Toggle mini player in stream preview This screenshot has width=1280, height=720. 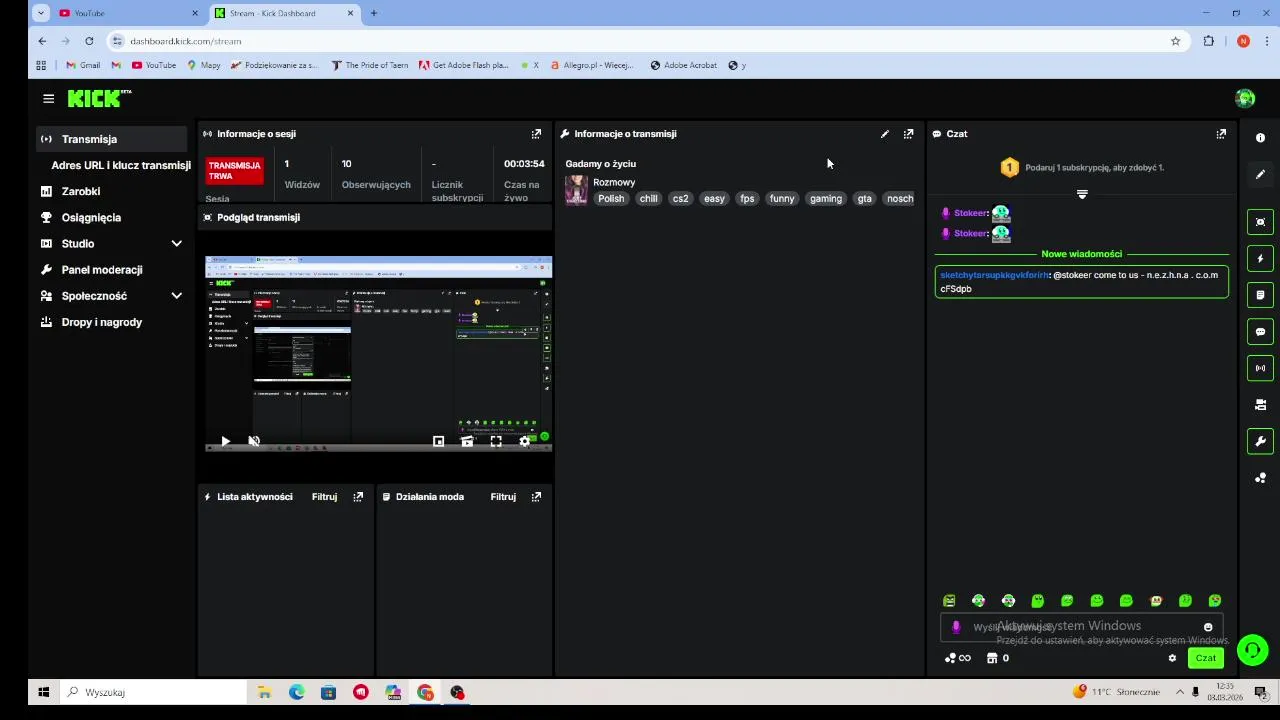pyautogui.click(x=438, y=441)
